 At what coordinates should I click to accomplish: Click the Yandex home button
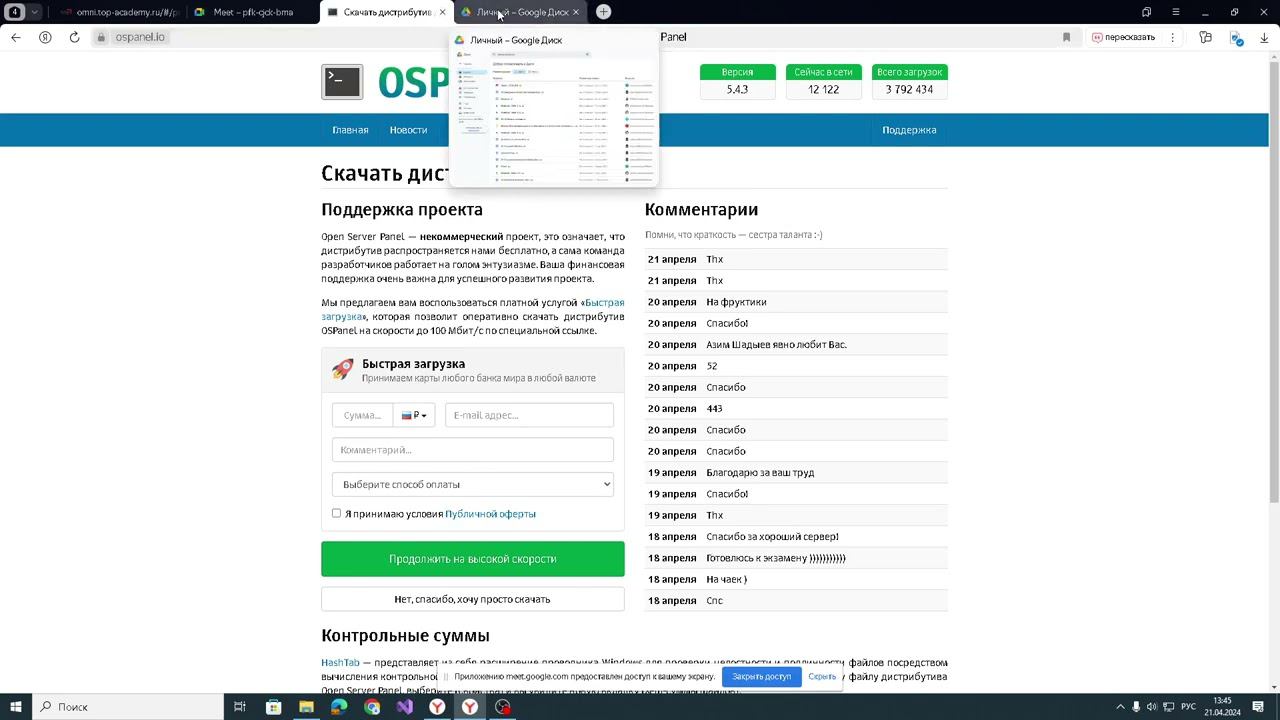click(45, 37)
